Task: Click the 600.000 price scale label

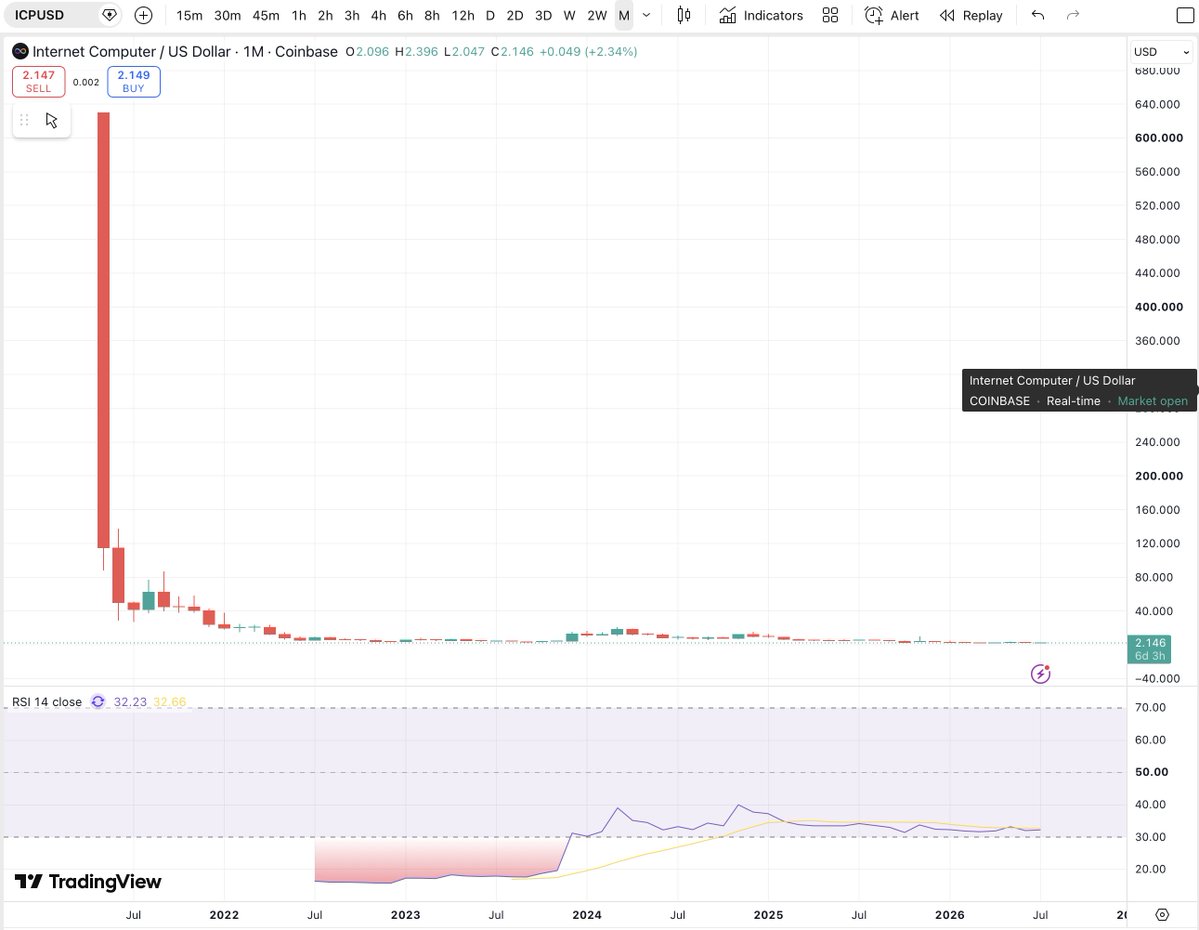Action: pos(1158,138)
